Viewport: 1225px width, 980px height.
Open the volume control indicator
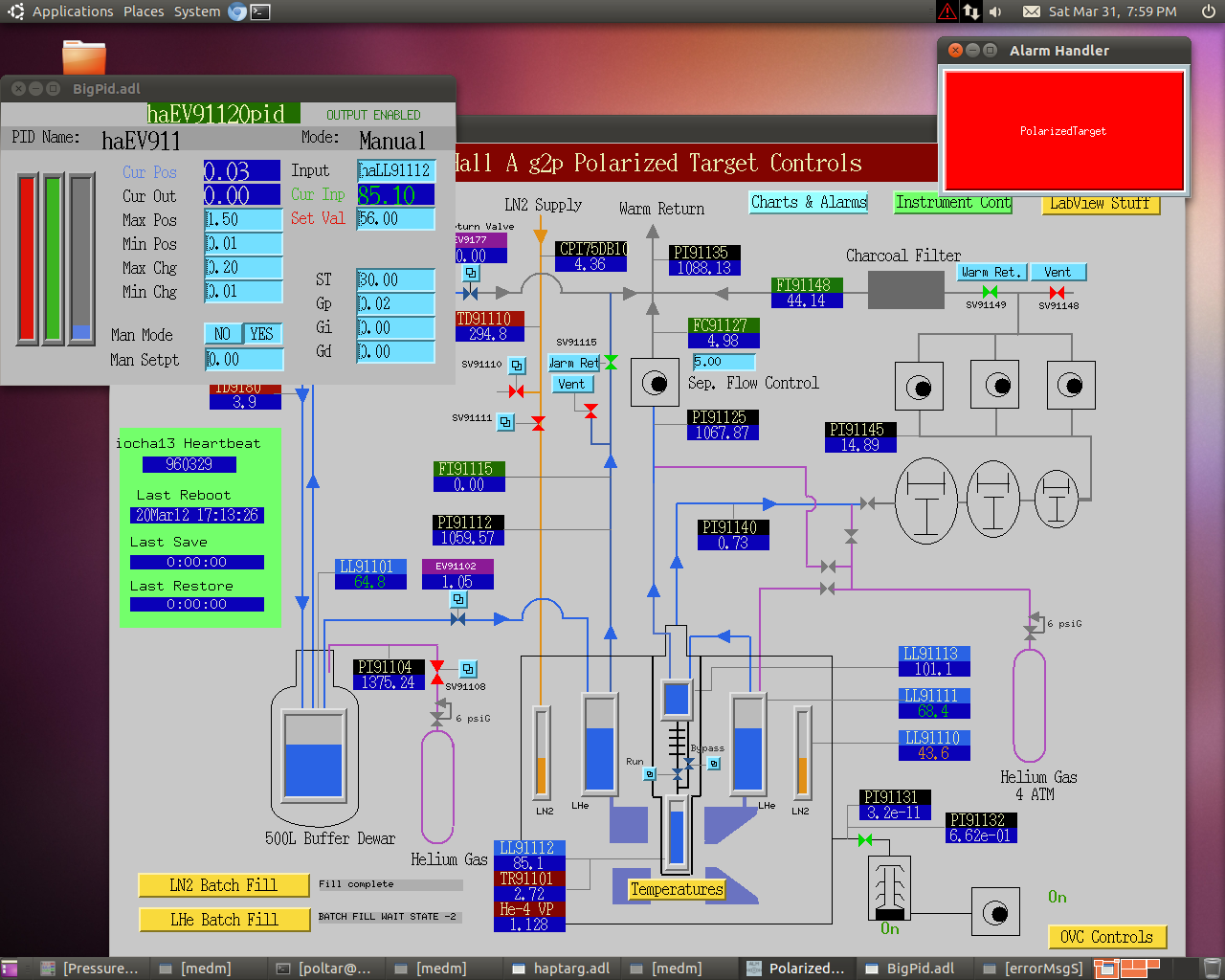(996, 11)
